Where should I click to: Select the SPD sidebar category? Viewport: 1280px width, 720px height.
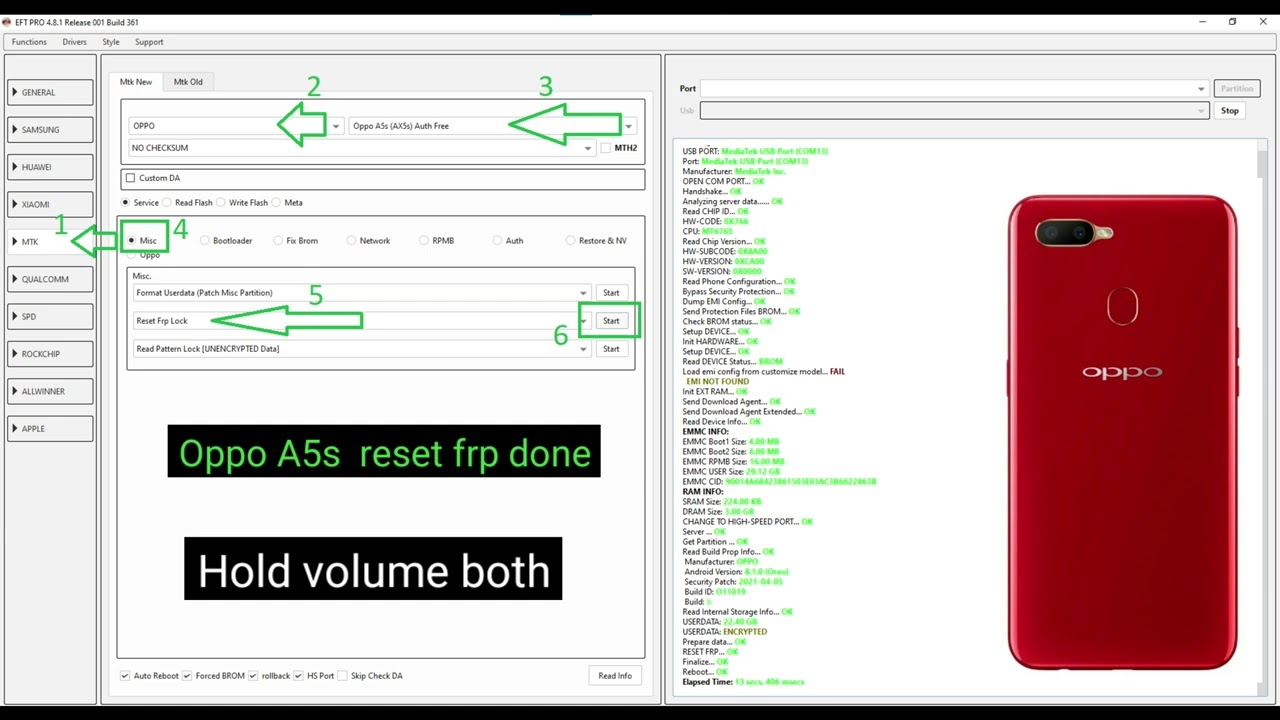pyautogui.click(x=50, y=316)
